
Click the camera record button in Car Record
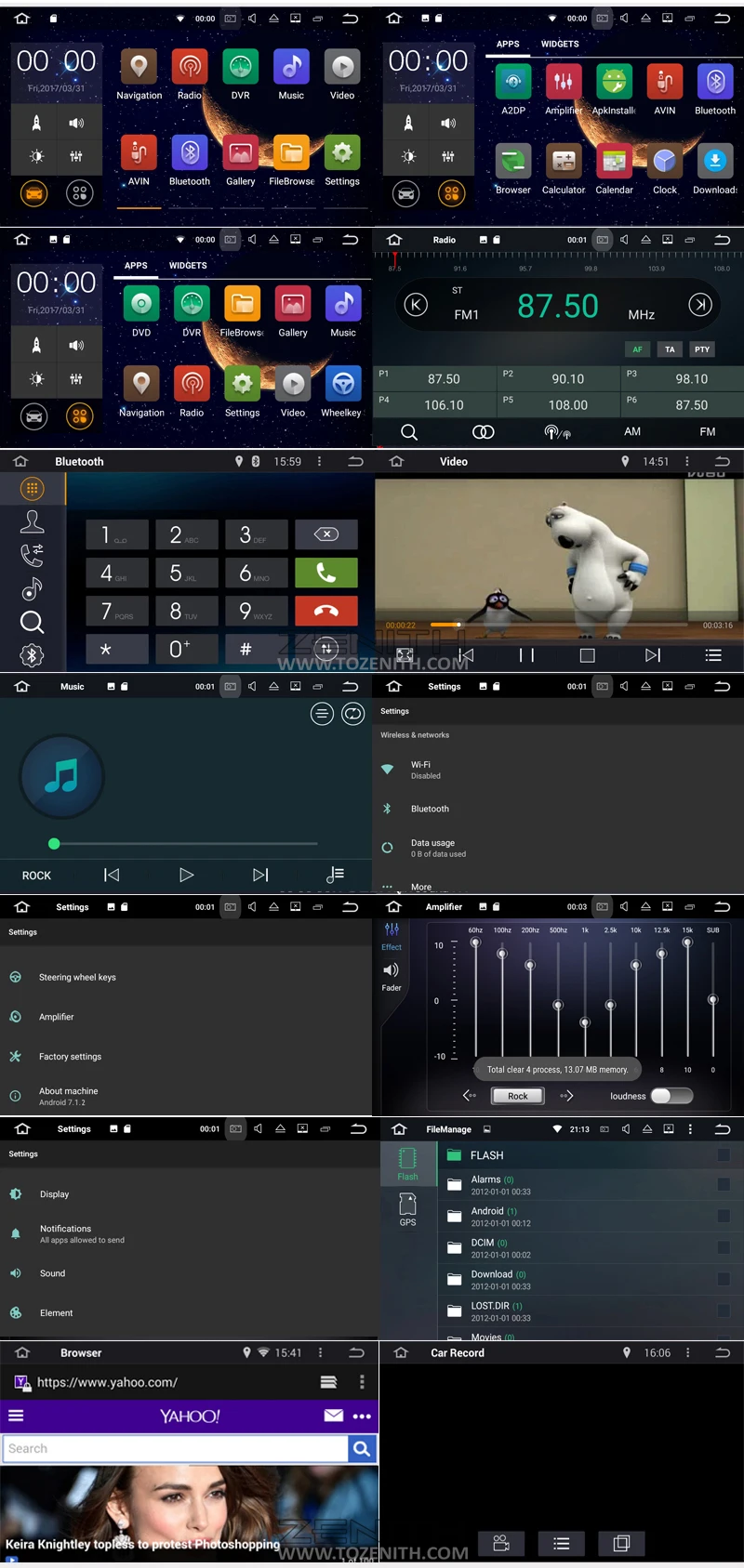[x=501, y=1543]
